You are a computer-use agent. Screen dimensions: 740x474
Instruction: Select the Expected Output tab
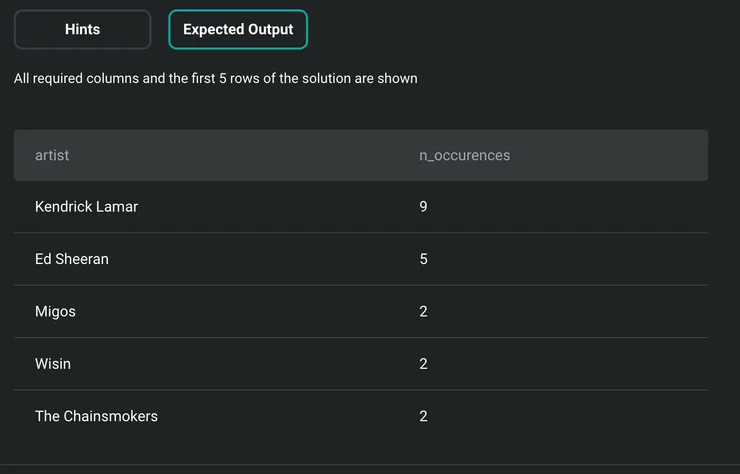238,30
